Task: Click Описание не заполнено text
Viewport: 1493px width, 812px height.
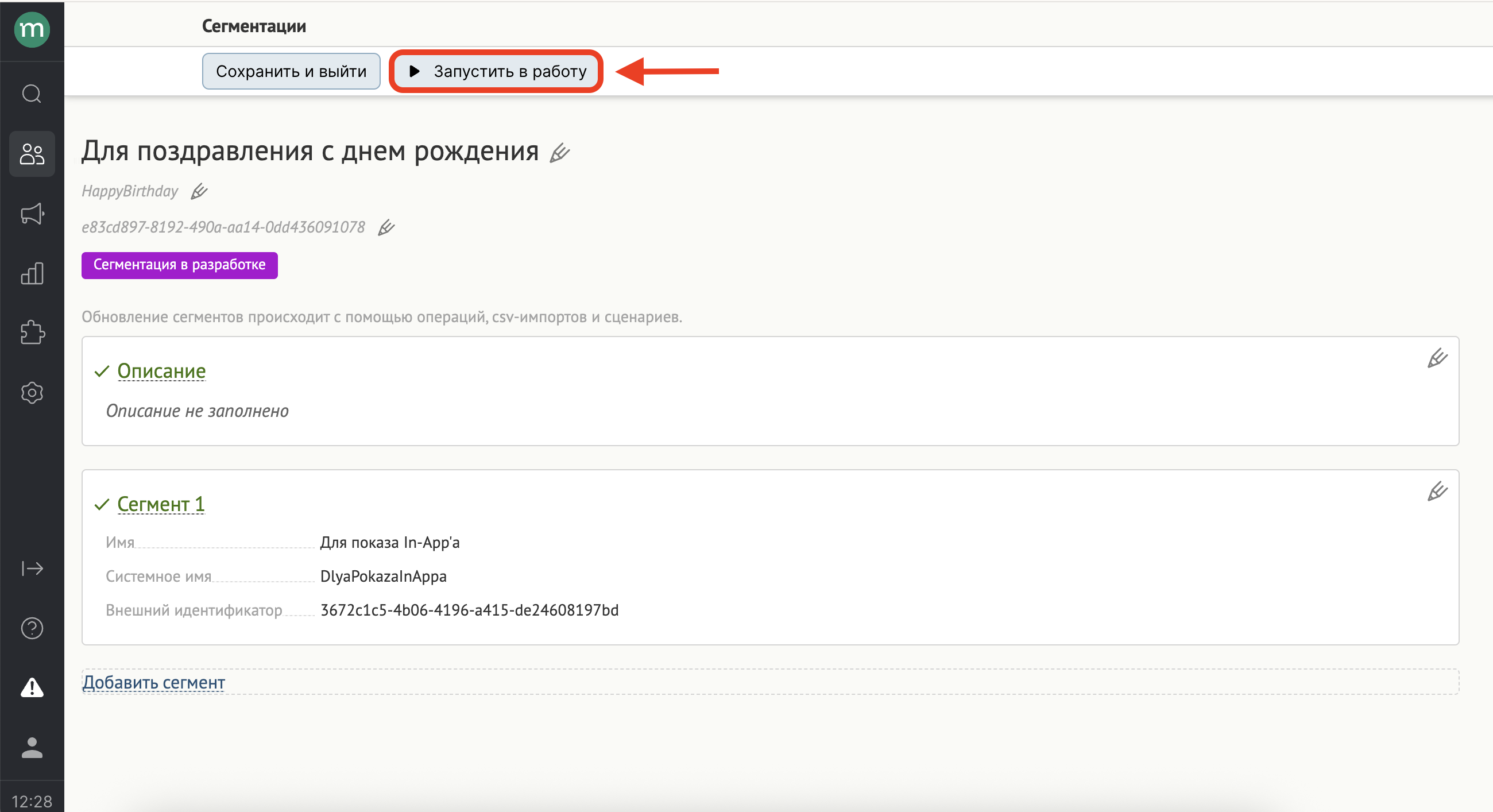Action: (x=197, y=411)
